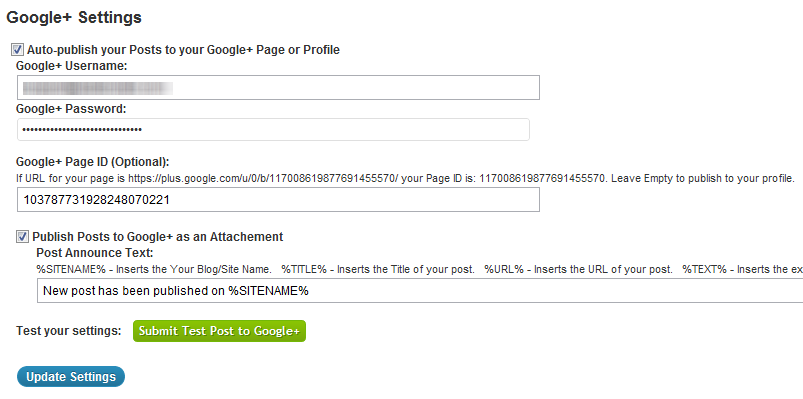Click the %SITENAME% placeholder description
The image size is (803, 399).
click(x=154, y=269)
